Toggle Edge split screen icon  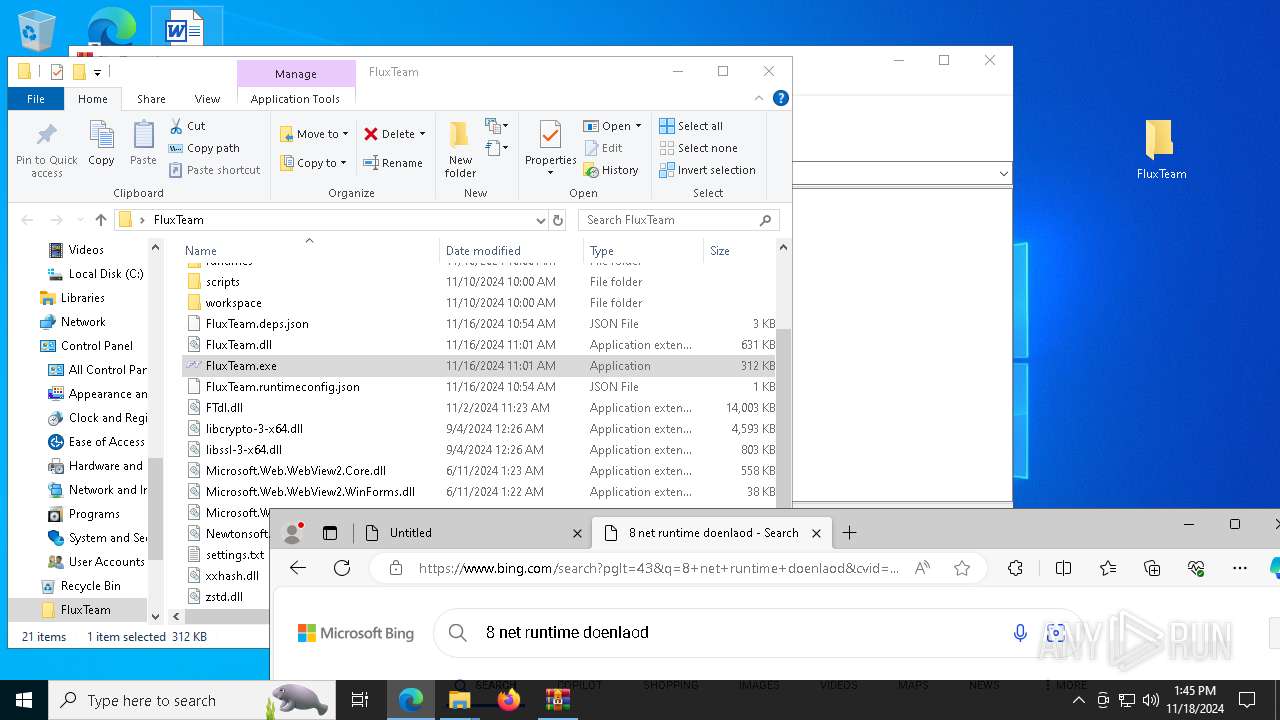pyautogui.click(x=1063, y=568)
